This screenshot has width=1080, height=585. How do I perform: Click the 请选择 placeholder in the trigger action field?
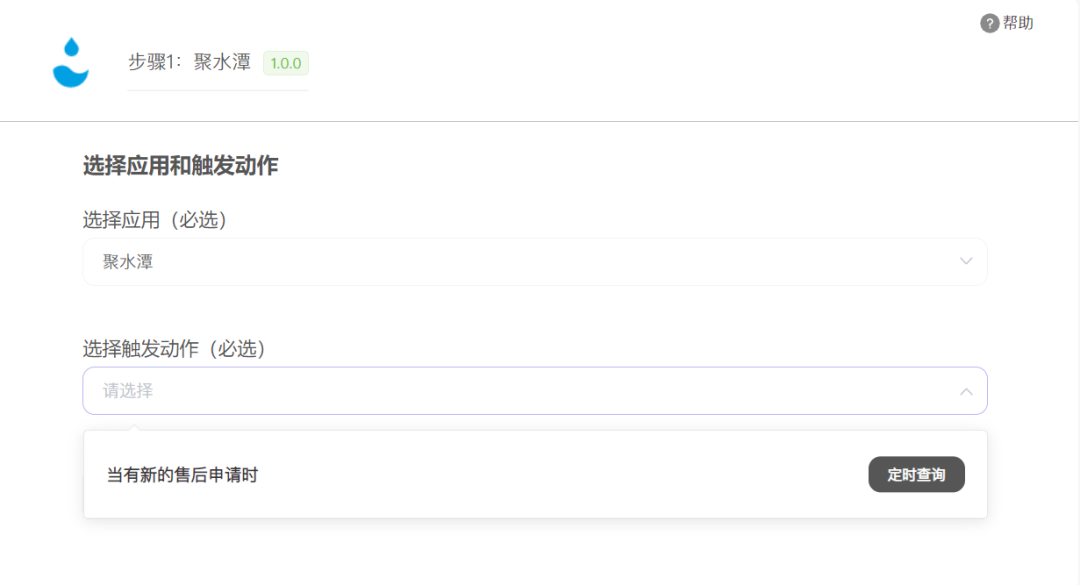point(128,391)
